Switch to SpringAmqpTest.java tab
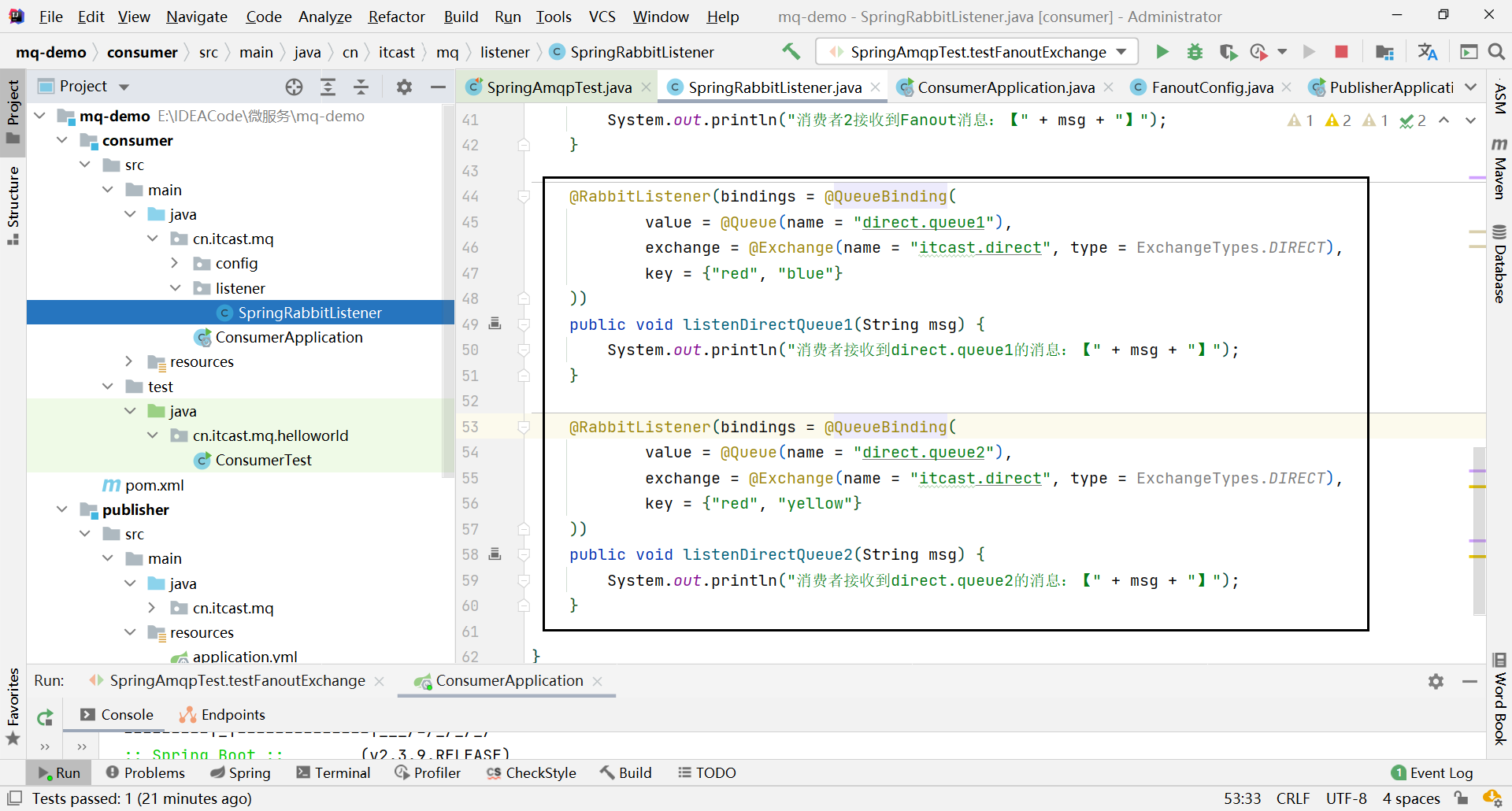Screen dimensions: 1512x811 (559, 87)
